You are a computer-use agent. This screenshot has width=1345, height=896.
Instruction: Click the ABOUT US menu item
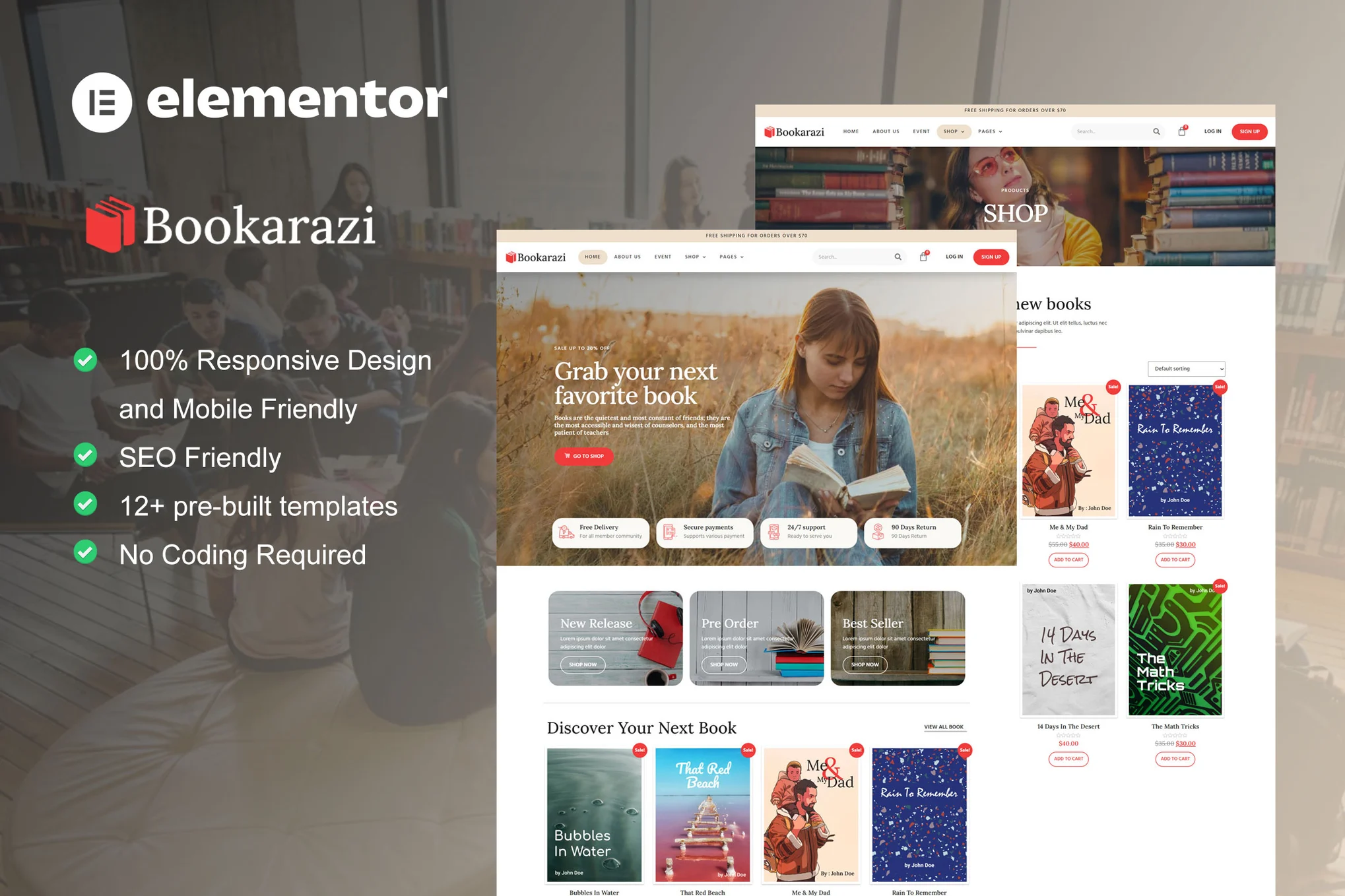(x=627, y=257)
